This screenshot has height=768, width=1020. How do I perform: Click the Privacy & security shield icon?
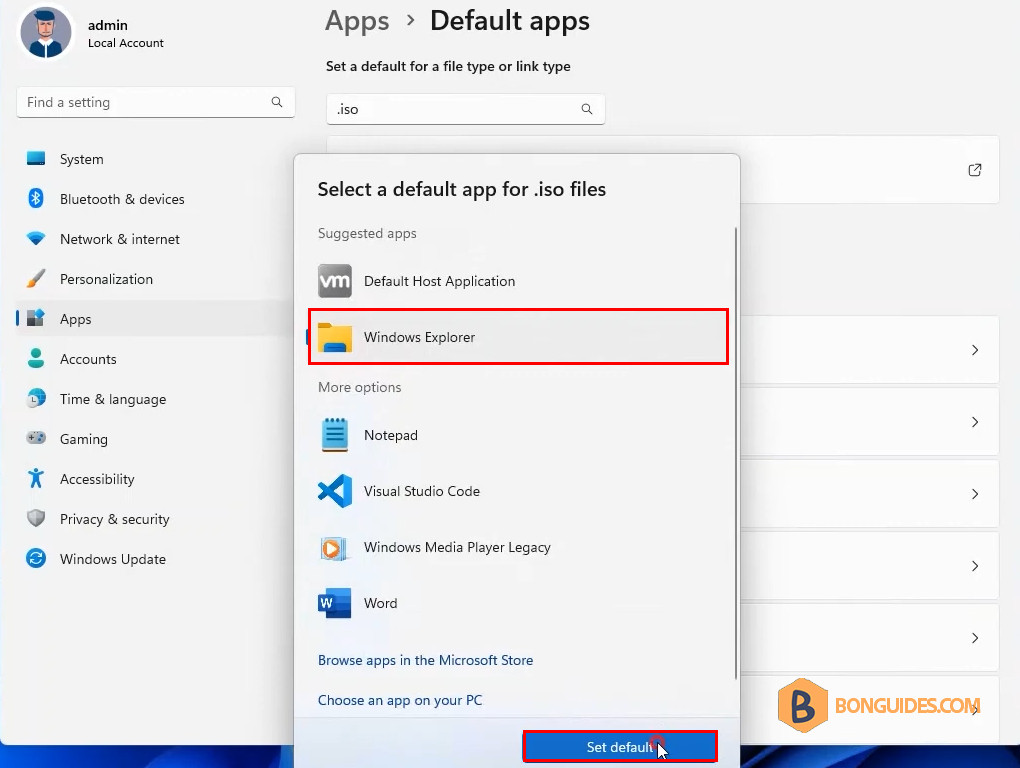36,518
